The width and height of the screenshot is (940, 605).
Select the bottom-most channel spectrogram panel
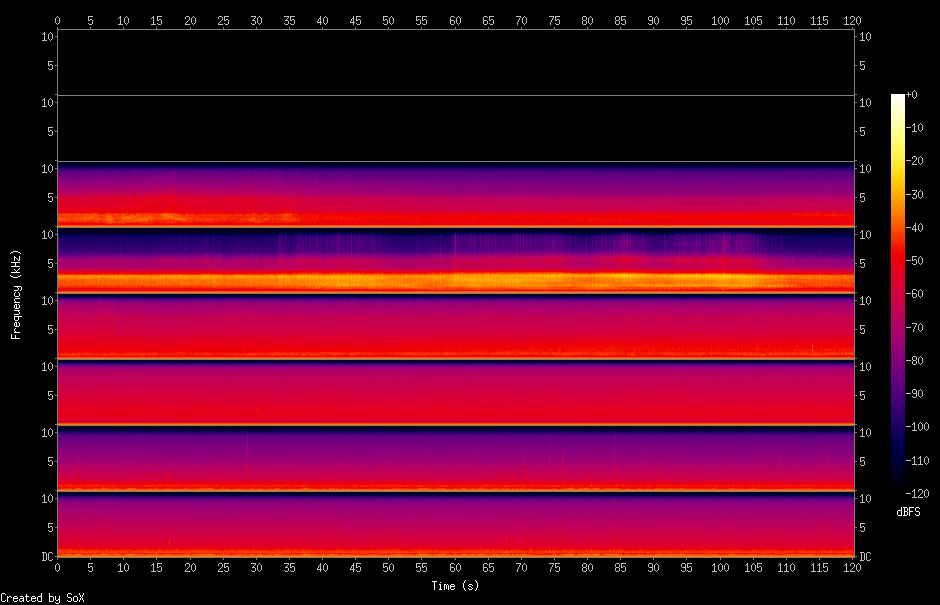455,524
